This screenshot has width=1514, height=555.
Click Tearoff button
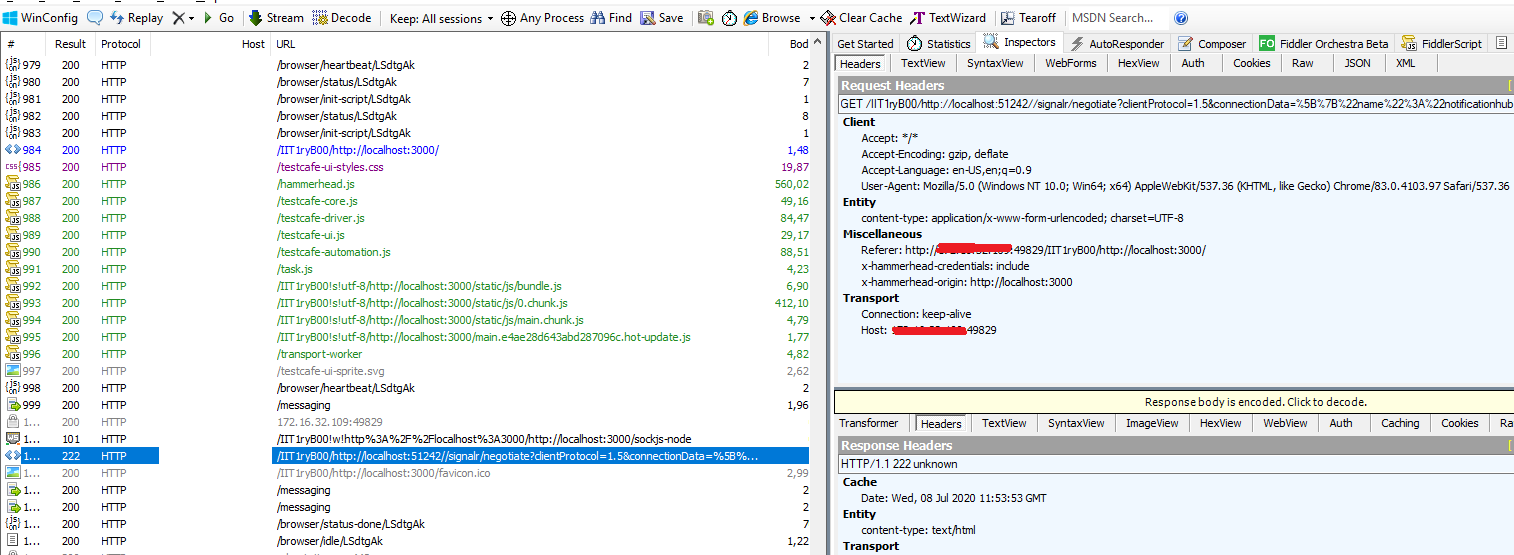[1028, 18]
